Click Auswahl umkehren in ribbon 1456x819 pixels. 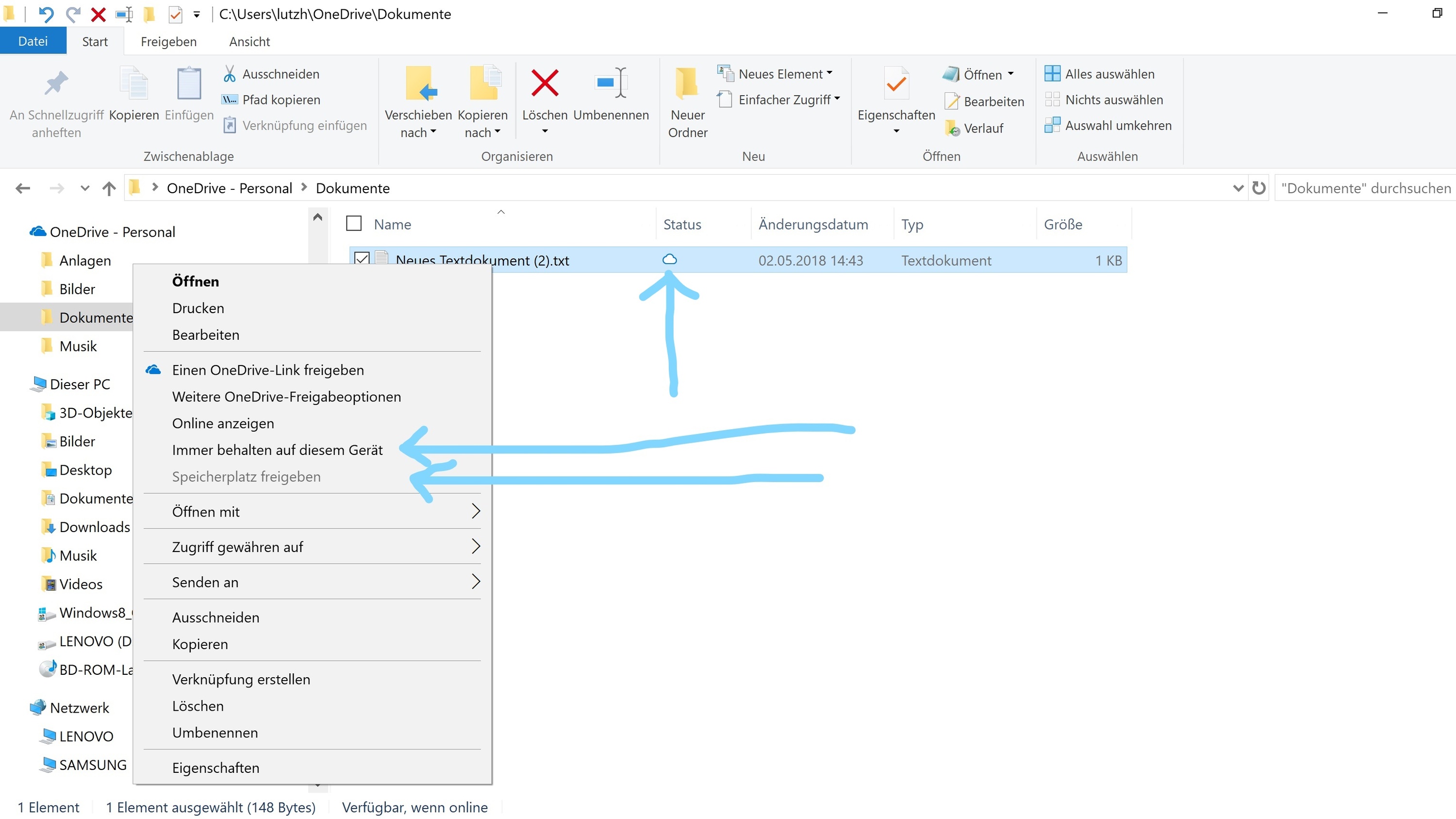pyautogui.click(x=1109, y=125)
